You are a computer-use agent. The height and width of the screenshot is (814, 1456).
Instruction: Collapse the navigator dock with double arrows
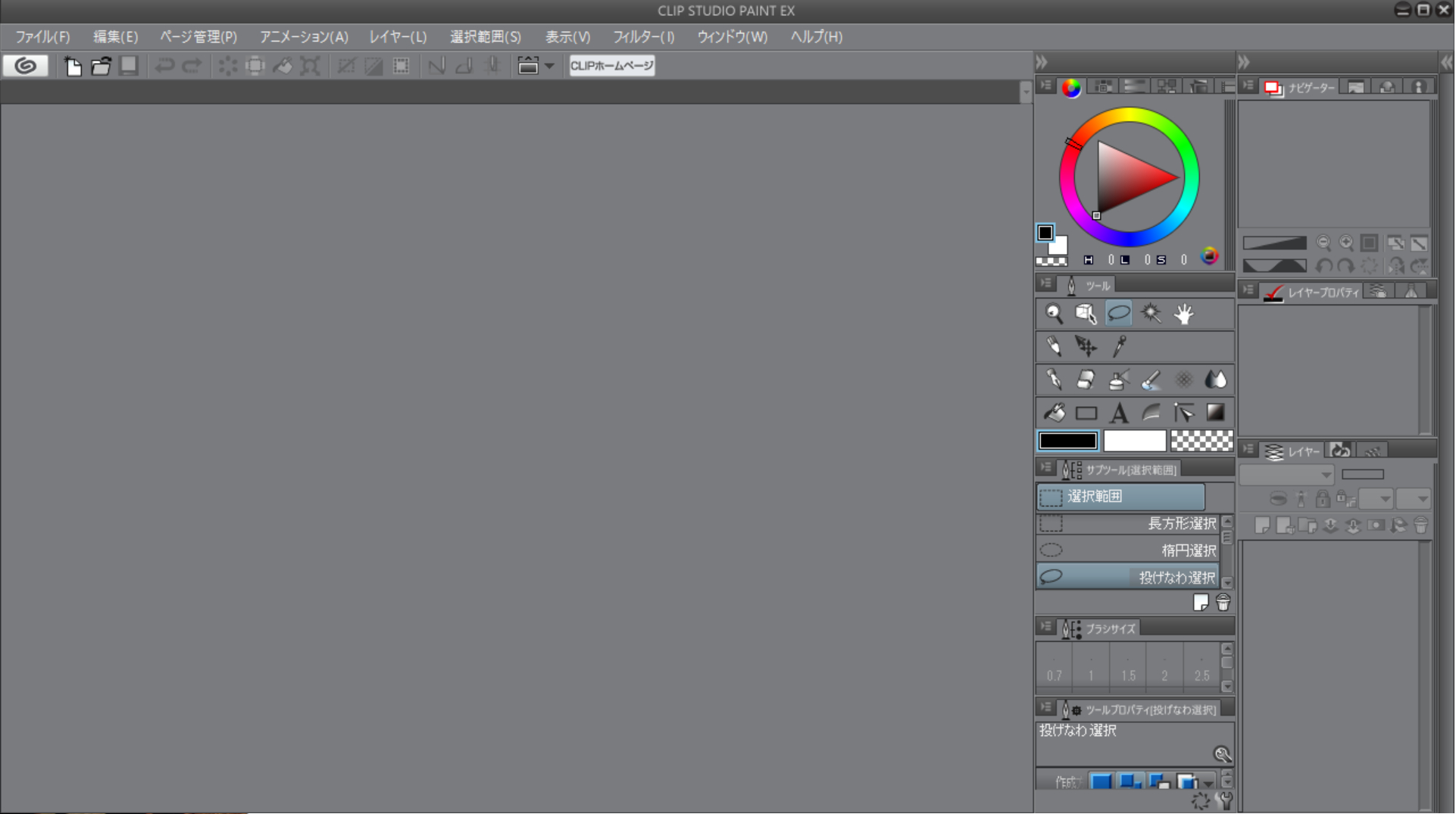(x=1243, y=62)
